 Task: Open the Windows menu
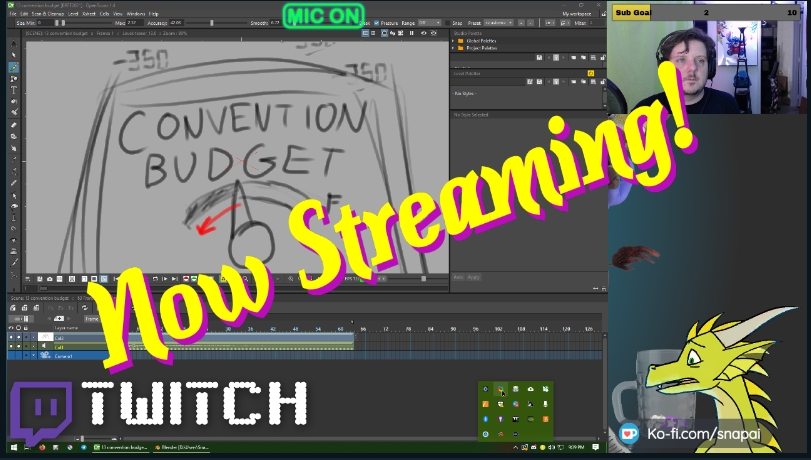coord(136,14)
